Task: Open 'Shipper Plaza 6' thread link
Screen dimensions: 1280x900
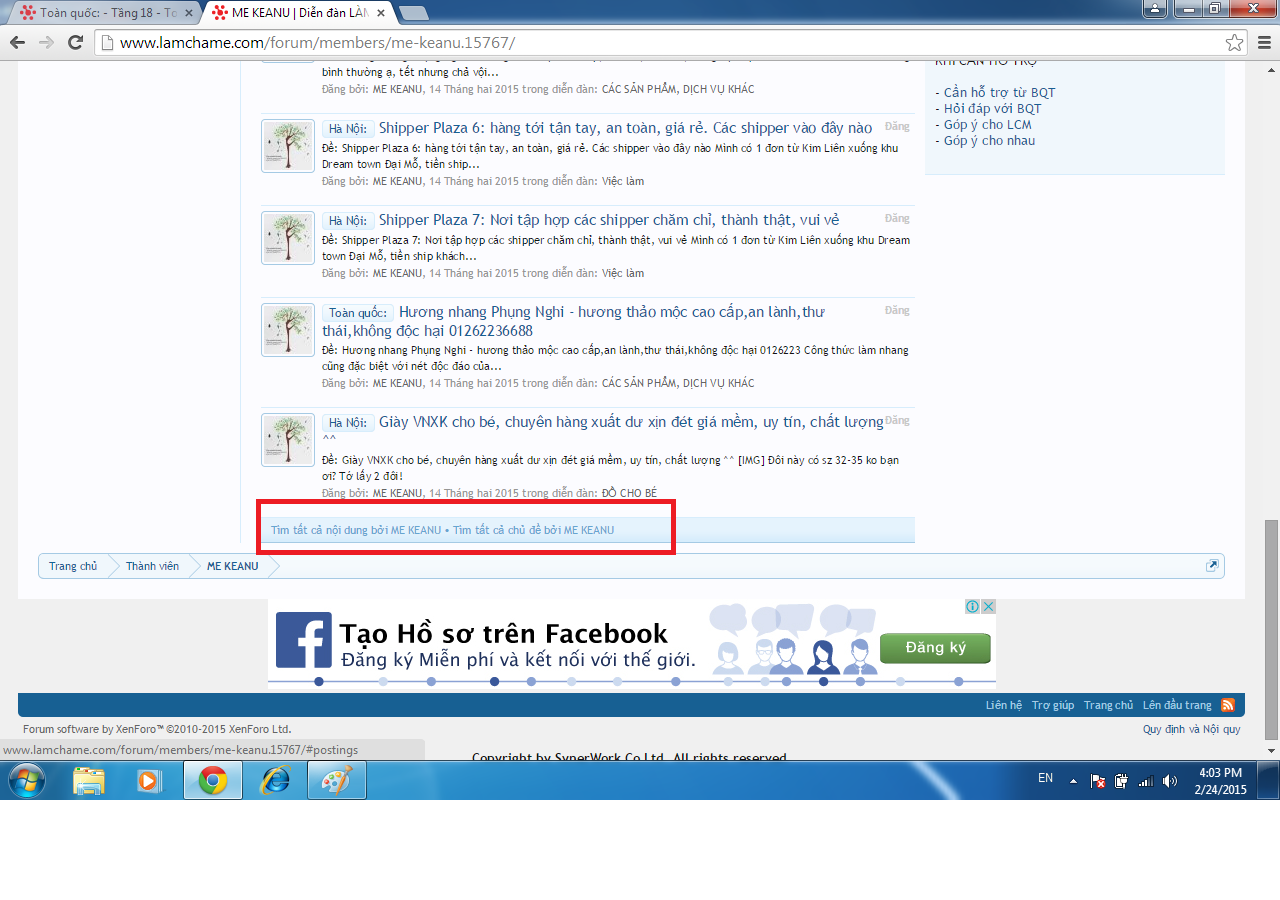Action: coord(625,128)
